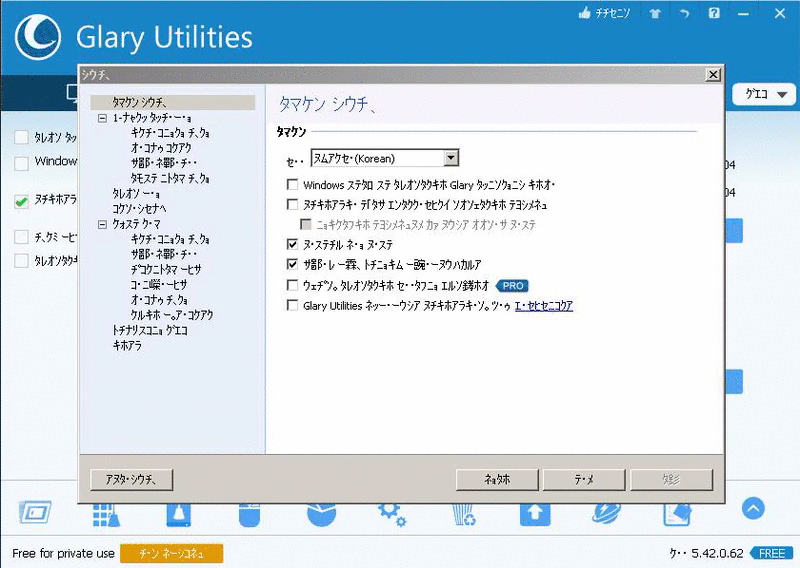Viewport: 800px width, 568px height.
Task: Select the highlighted top tree item タマケン シウチ,
Action: tap(172, 103)
